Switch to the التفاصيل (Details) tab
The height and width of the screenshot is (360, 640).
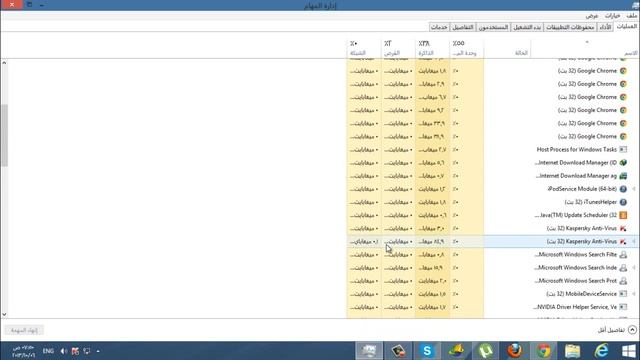pos(463,27)
